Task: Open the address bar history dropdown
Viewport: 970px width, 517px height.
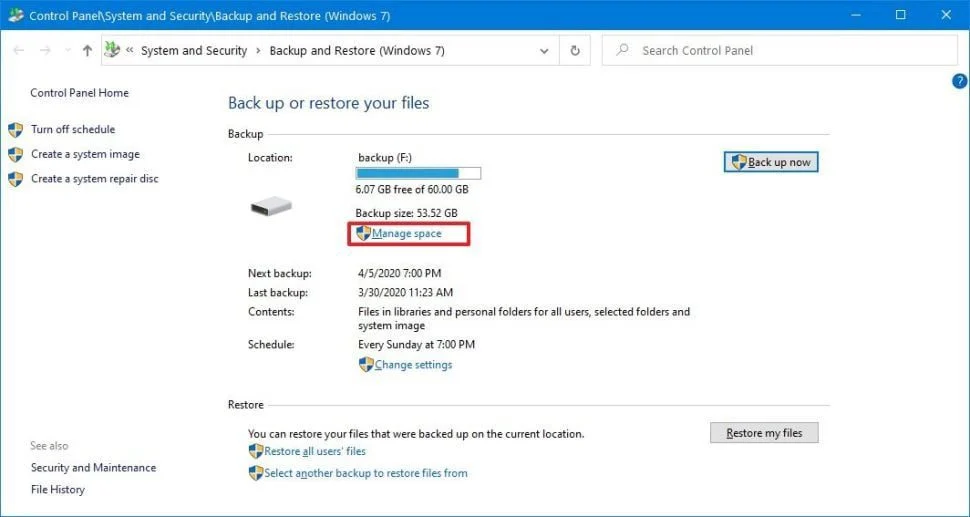Action: click(543, 50)
